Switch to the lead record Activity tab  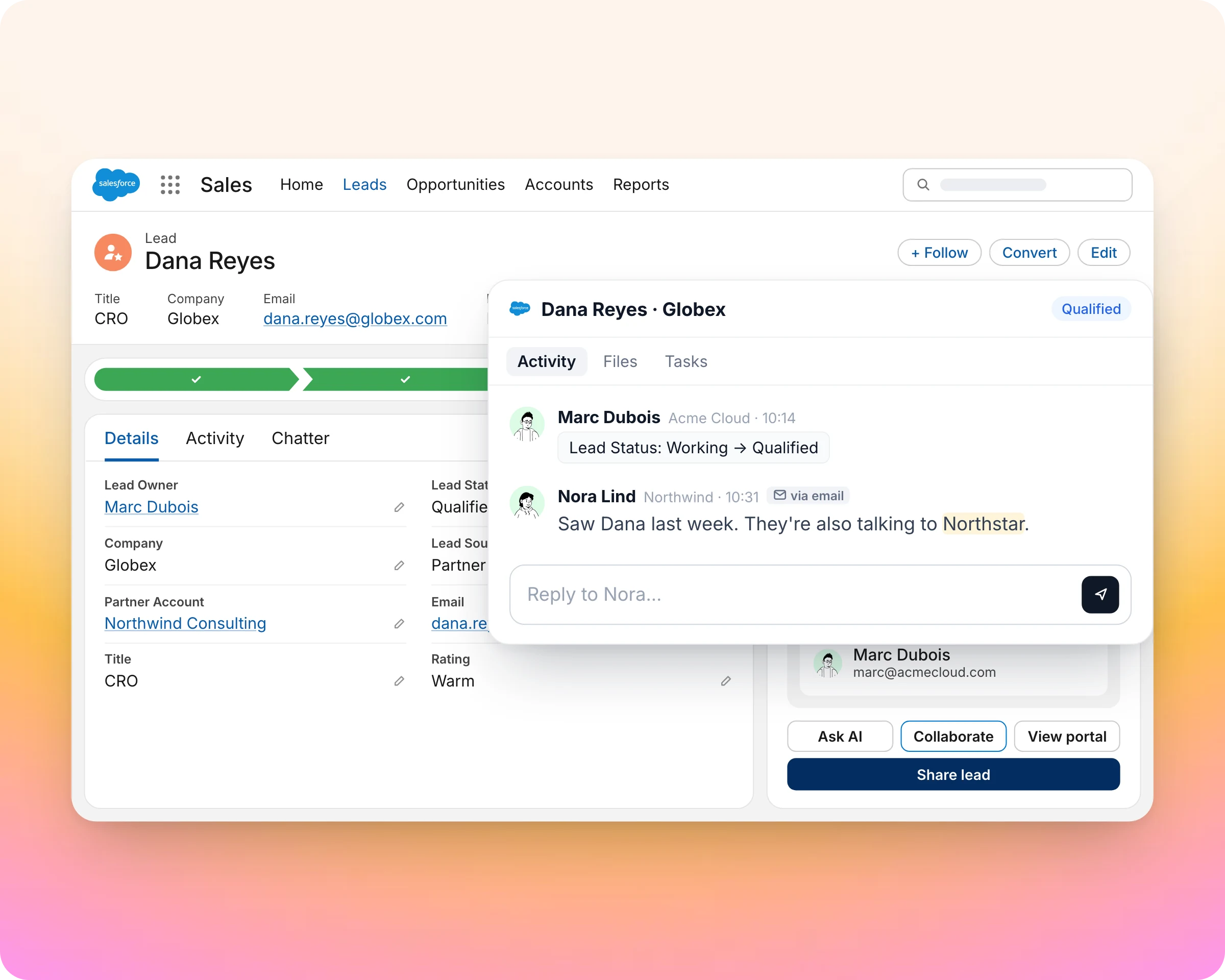click(x=215, y=438)
